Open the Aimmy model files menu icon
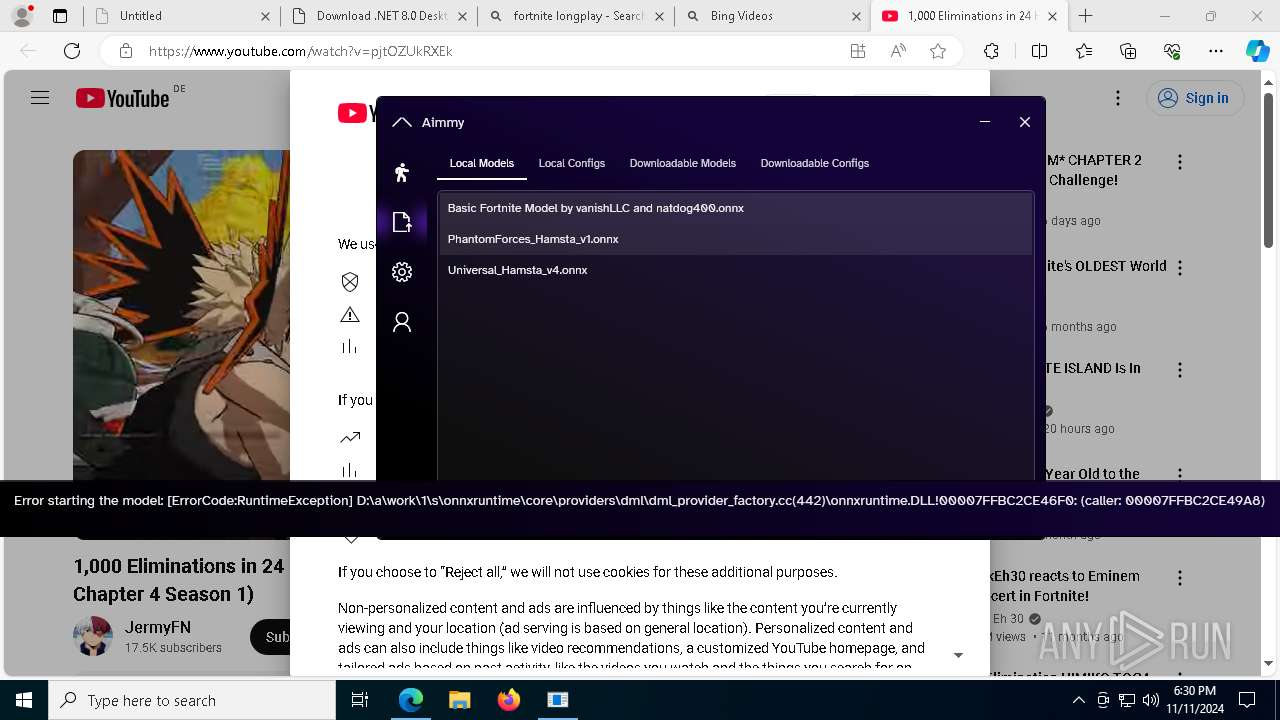Viewport: 1280px width, 720px height. 402,222
